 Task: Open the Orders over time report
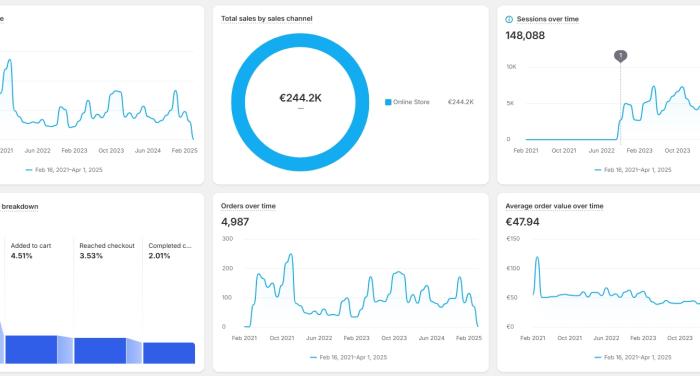pyautogui.click(x=248, y=206)
